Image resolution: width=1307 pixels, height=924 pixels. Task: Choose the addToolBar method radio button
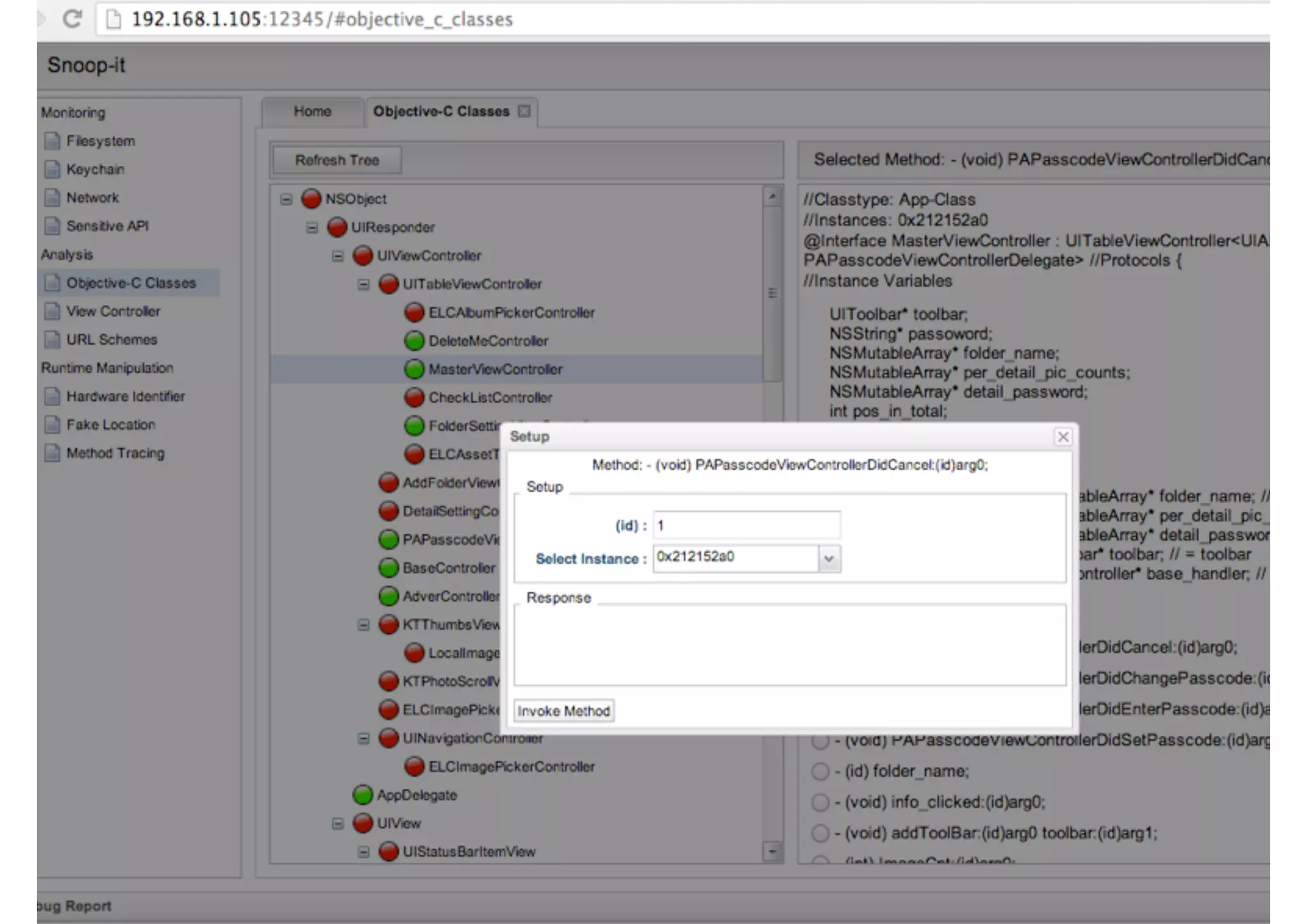pos(819,833)
